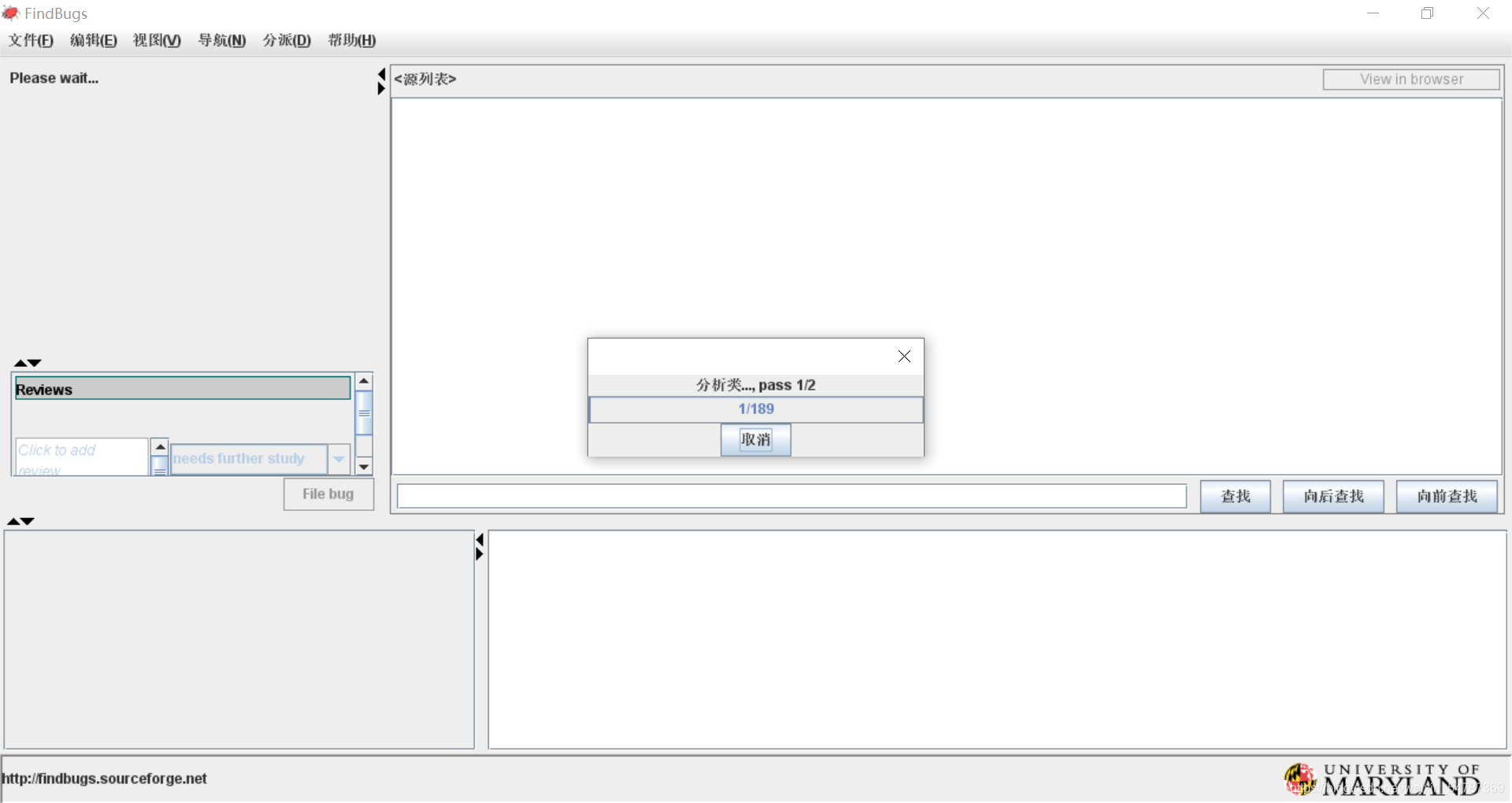
Task: Open the 导航(N) menu
Action: pos(221,40)
